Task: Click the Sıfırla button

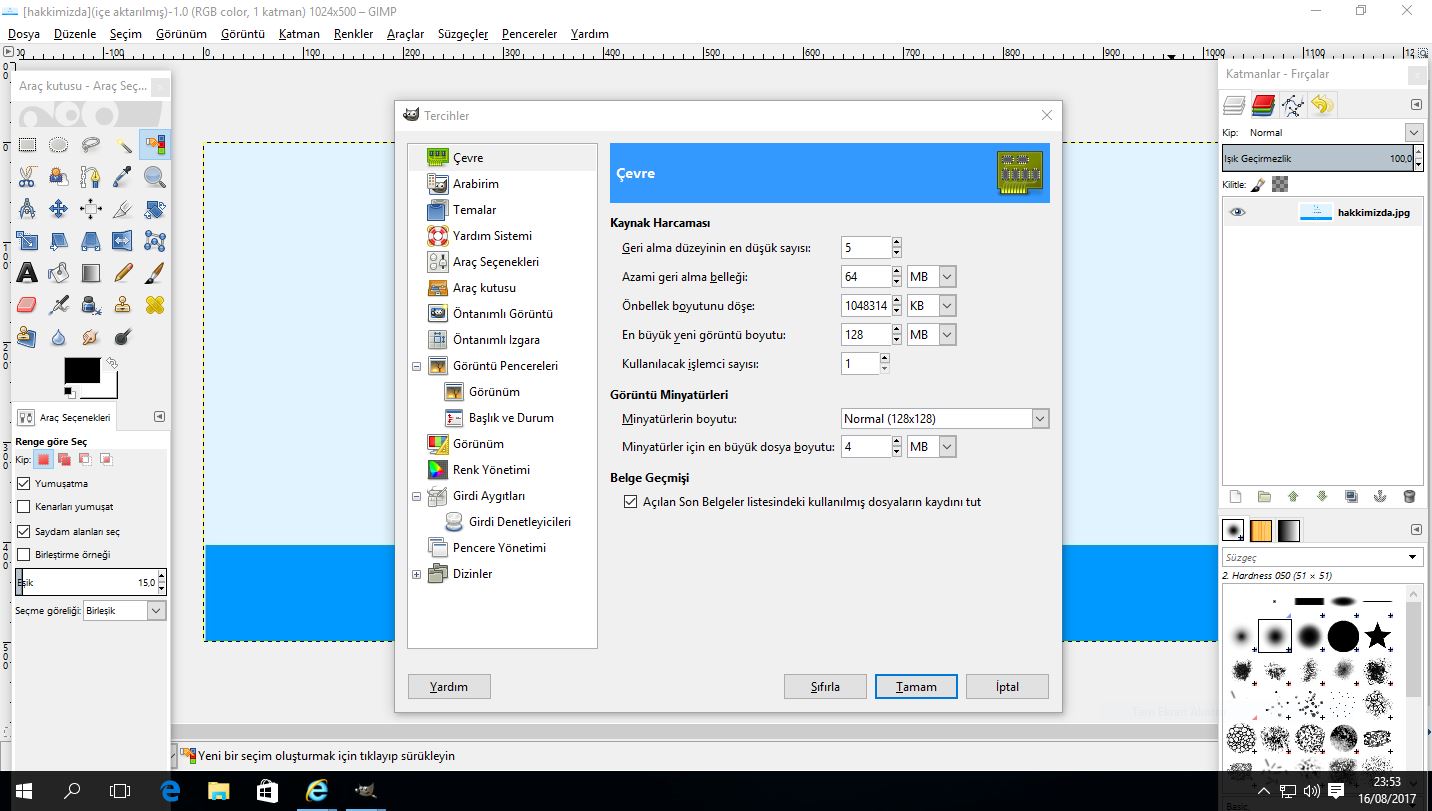Action: [x=825, y=687]
